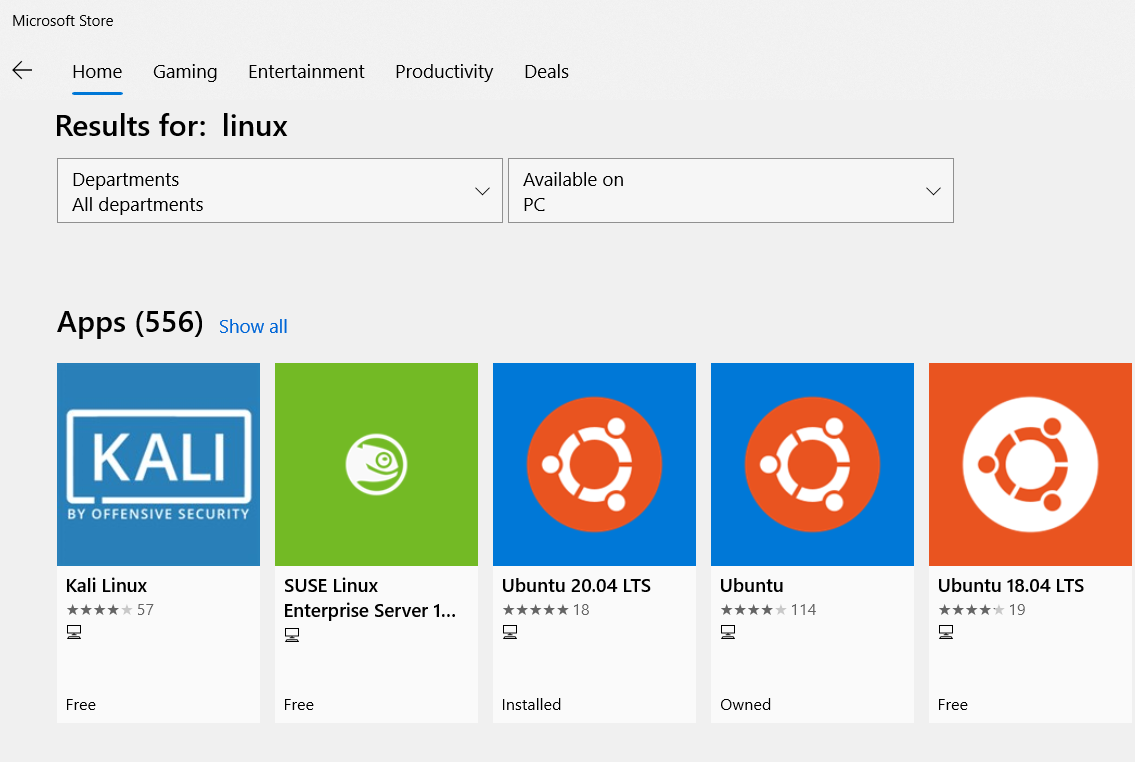
Task: Open the Available on dropdown
Action: (x=731, y=190)
